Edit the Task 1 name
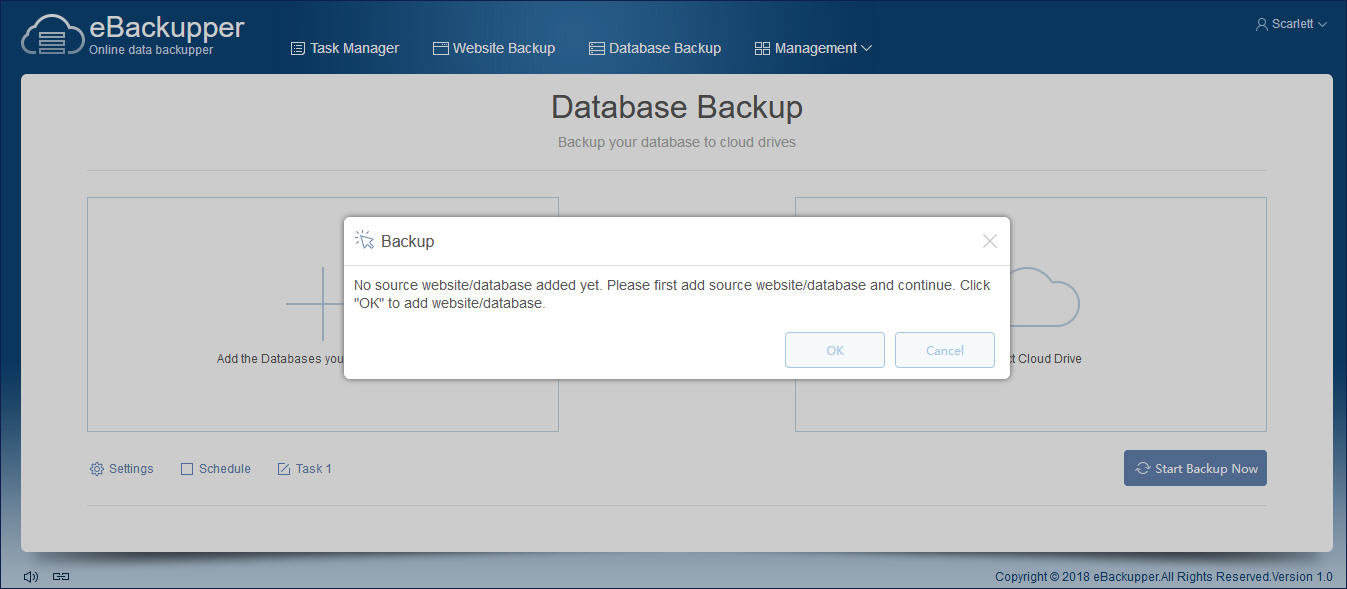The width and height of the screenshot is (1347, 589). [x=304, y=469]
